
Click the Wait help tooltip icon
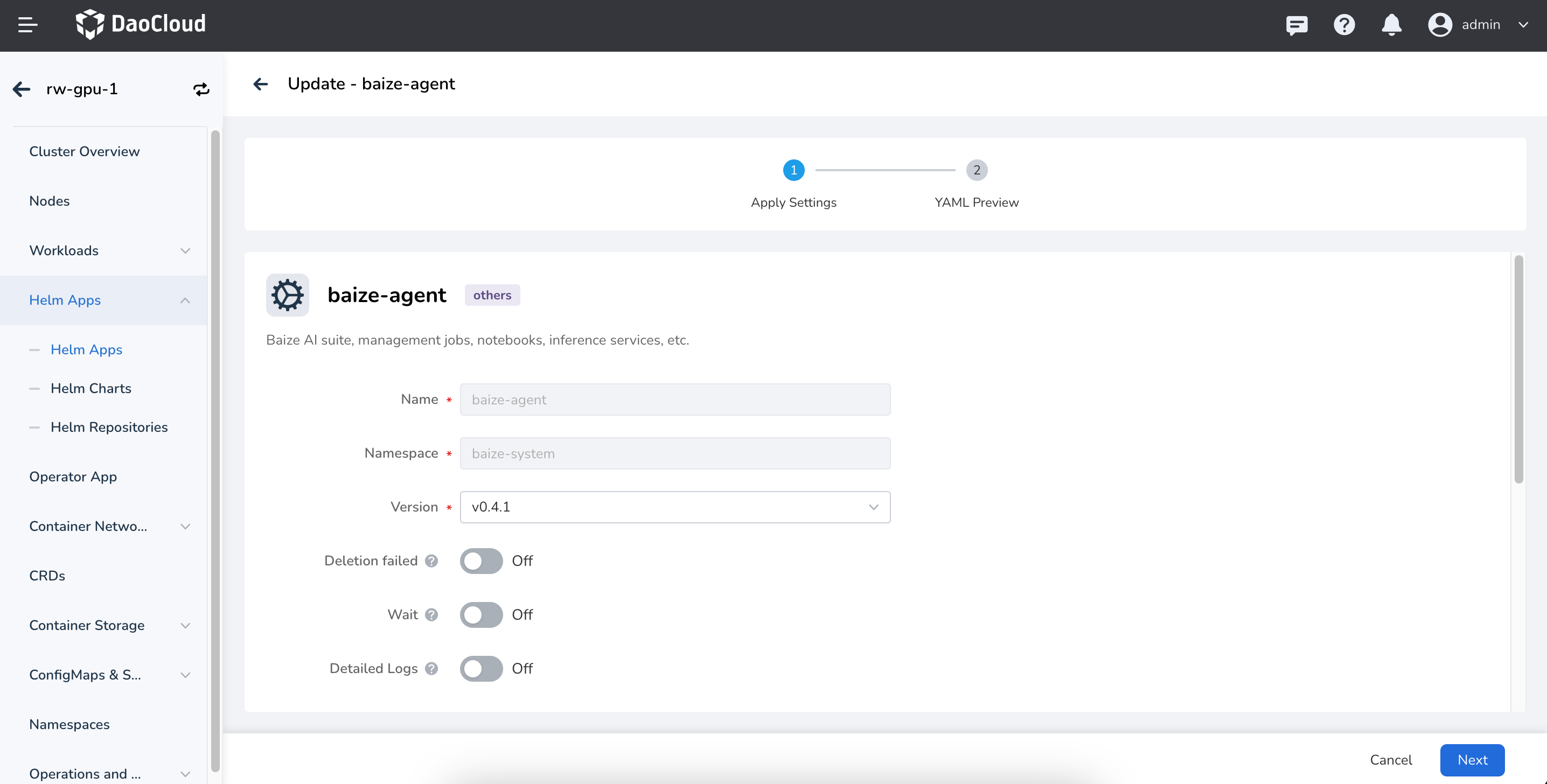pyautogui.click(x=431, y=615)
